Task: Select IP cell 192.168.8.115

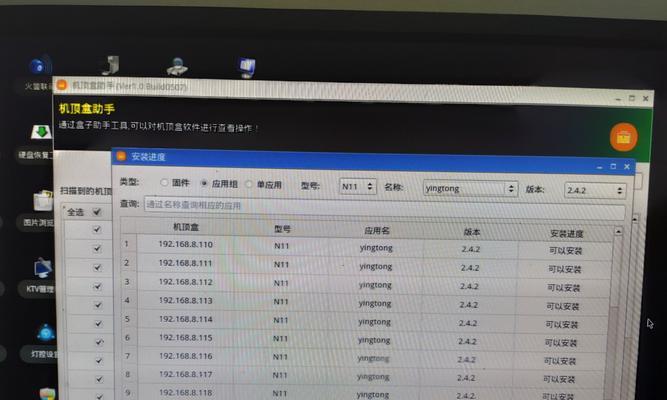Action: 185,337
